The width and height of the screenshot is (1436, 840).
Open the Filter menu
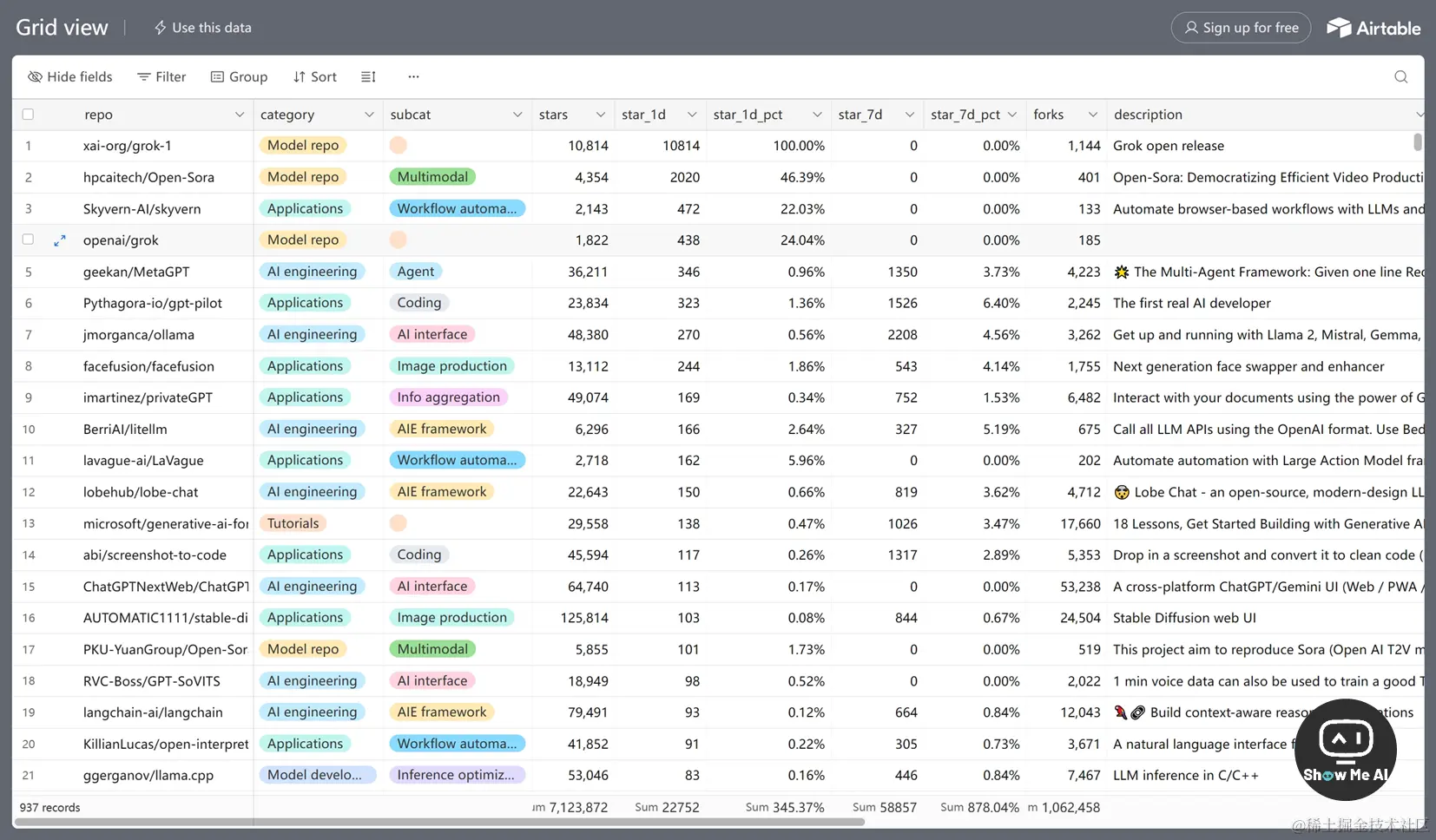161,77
